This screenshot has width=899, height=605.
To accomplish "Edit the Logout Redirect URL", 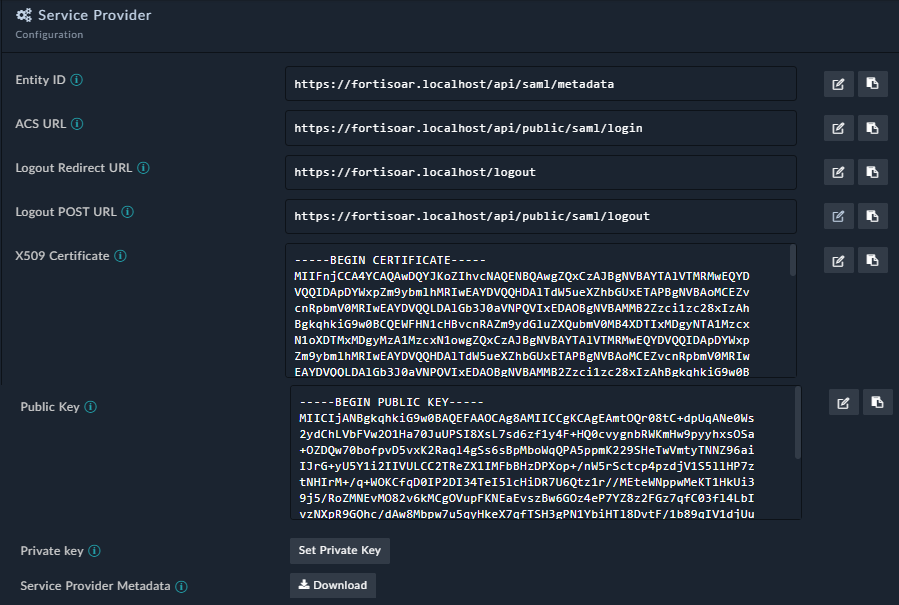I will pyautogui.click(x=839, y=172).
